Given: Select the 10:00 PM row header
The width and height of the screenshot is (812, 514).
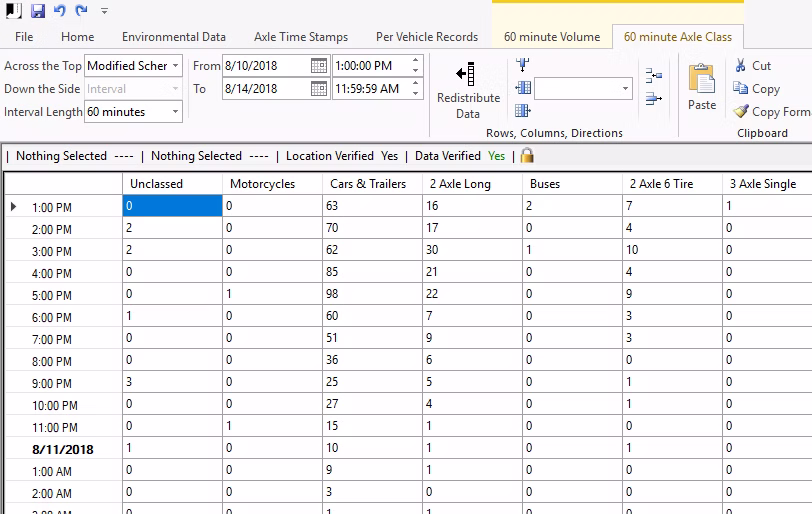Looking at the screenshot, I should click(x=63, y=405).
